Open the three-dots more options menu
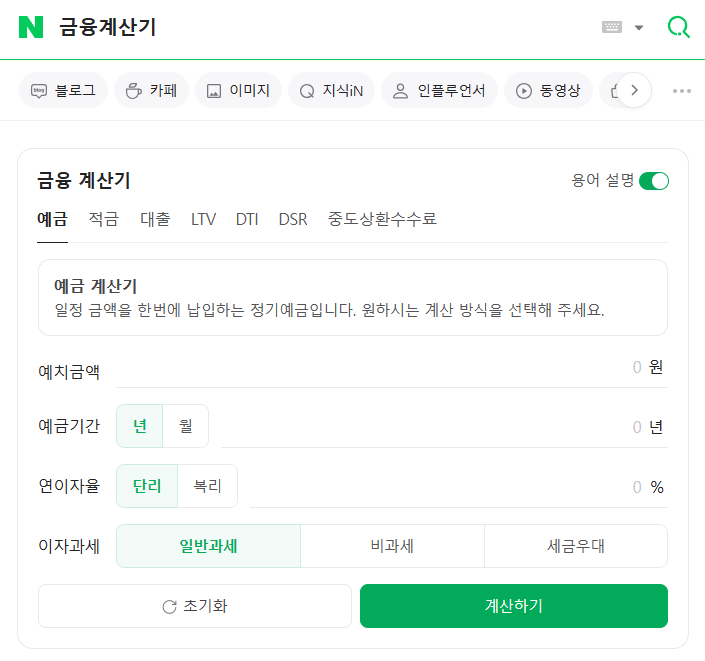Viewport: 705px width, 661px height. (682, 91)
